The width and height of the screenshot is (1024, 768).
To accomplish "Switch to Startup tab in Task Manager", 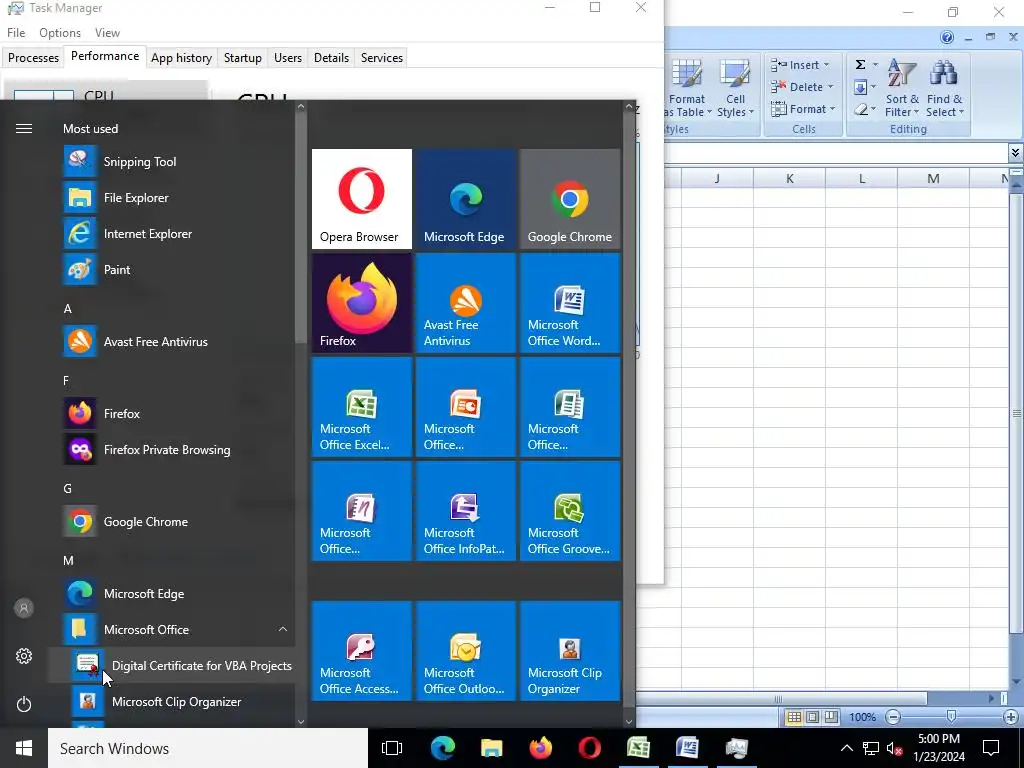I will [x=243, y=57].
